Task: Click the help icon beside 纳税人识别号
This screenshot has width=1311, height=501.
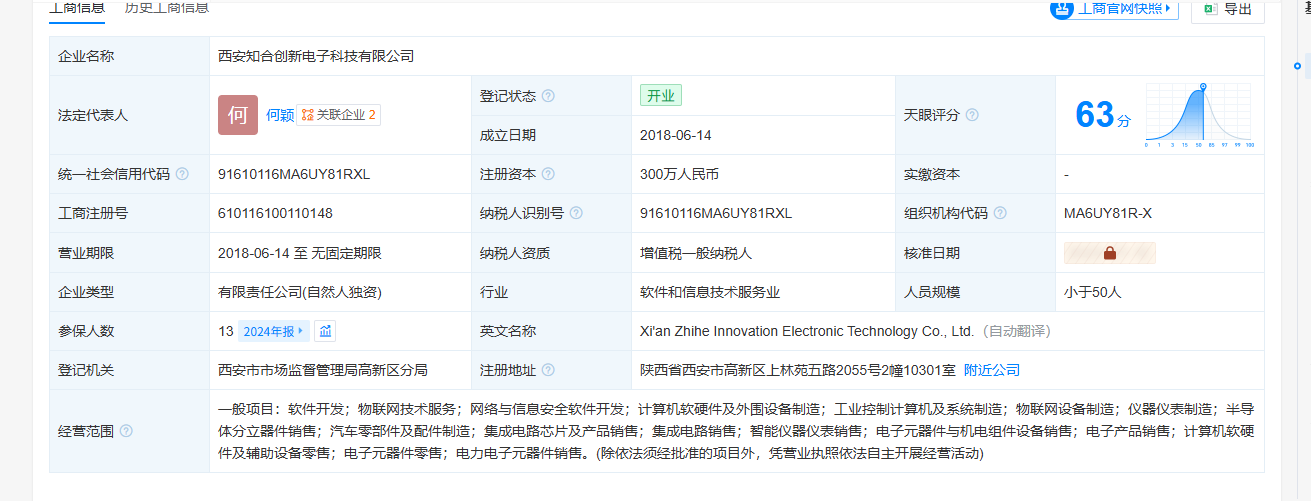Action: (576, 213)
